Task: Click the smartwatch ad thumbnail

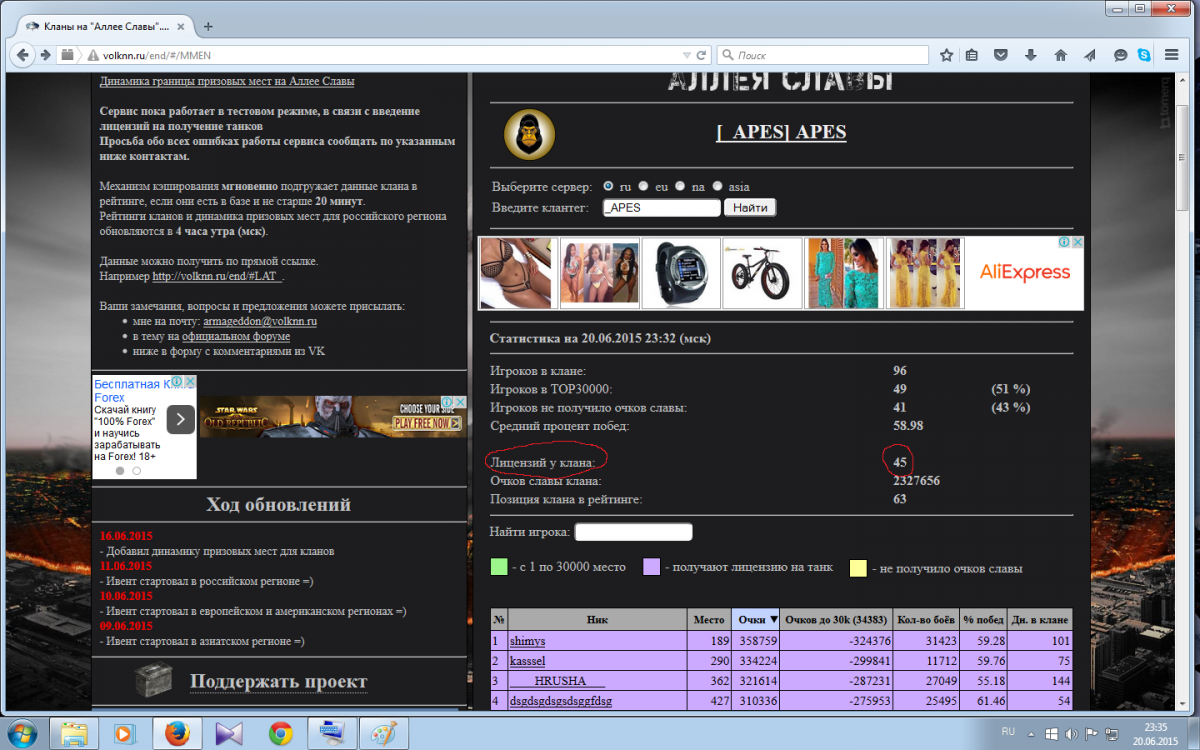Action: (x=680, y=273)
